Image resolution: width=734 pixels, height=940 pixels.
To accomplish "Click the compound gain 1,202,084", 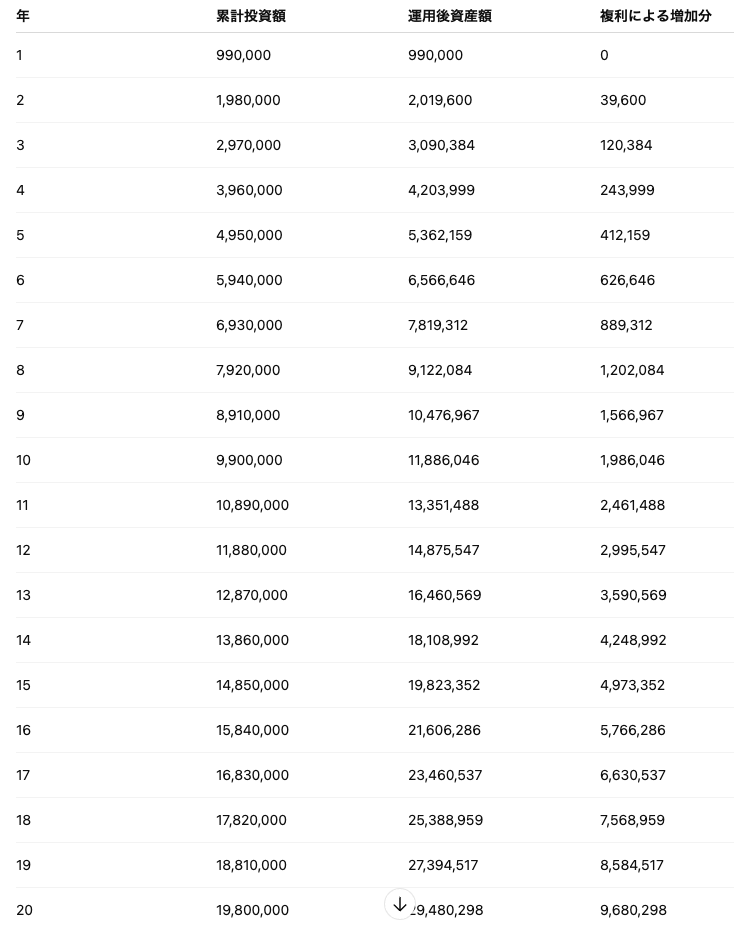I will (x=632, y=370).
